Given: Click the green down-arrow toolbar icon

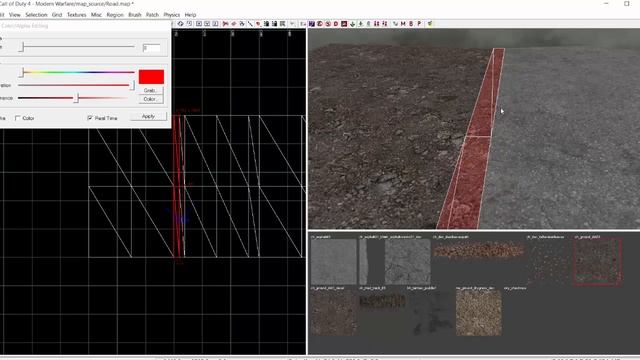Looking at the screenshot, I should [x=352, y=24].
